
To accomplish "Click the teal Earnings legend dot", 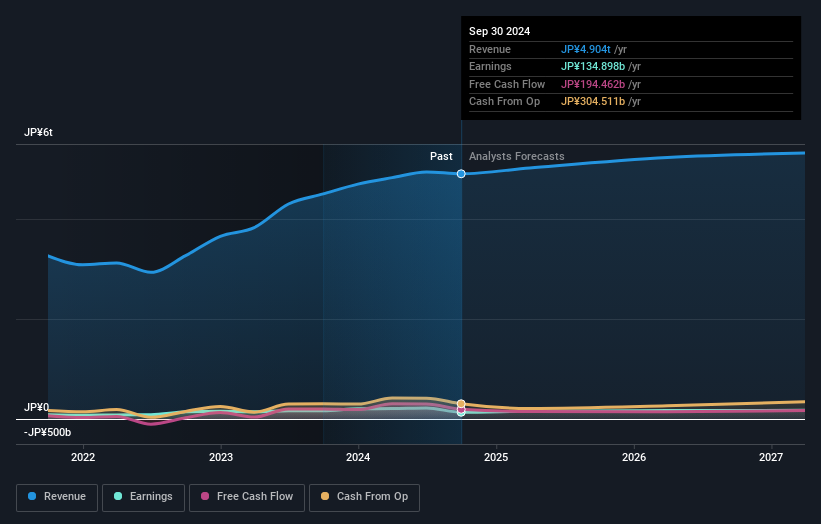I will click(x=118, y=496).
